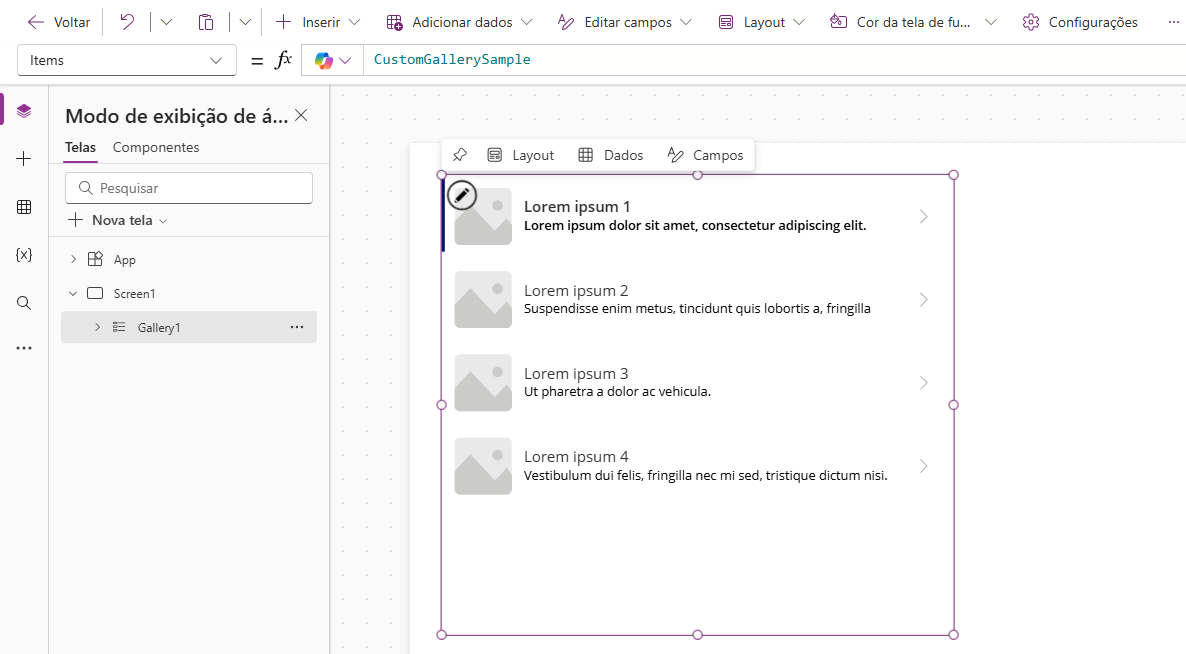1186x654 pixels.
Task: Select the Lorem ipsum 3 image placeholder
Action: click(483, 383)
